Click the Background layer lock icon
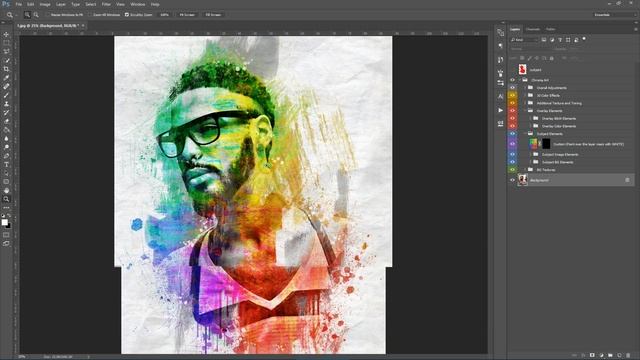Image resolution: width=640 pixels, height=360 pixels. (627, 180)
